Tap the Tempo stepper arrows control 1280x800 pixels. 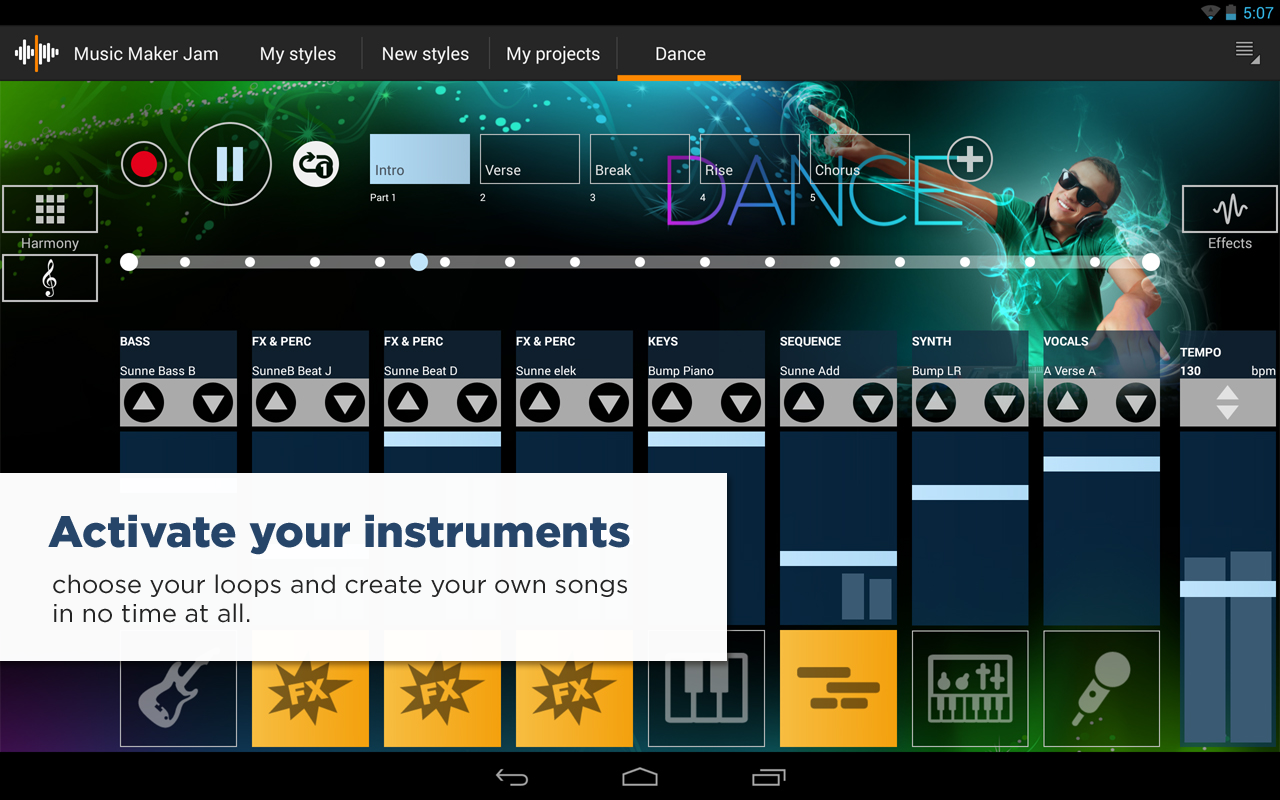coord(1228,403)
